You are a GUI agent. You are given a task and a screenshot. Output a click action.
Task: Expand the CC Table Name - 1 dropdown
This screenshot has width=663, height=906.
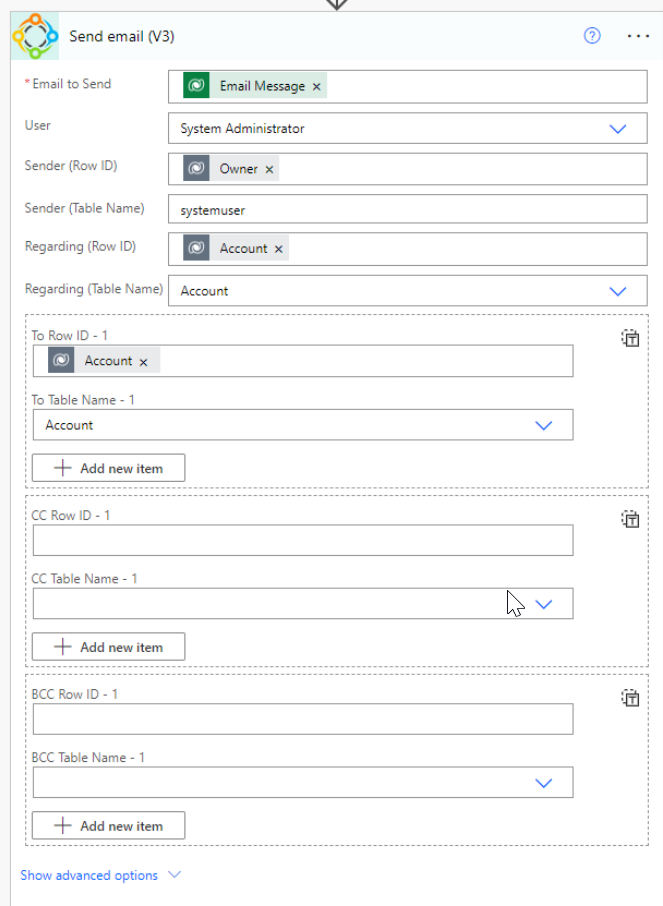(543, 604)
